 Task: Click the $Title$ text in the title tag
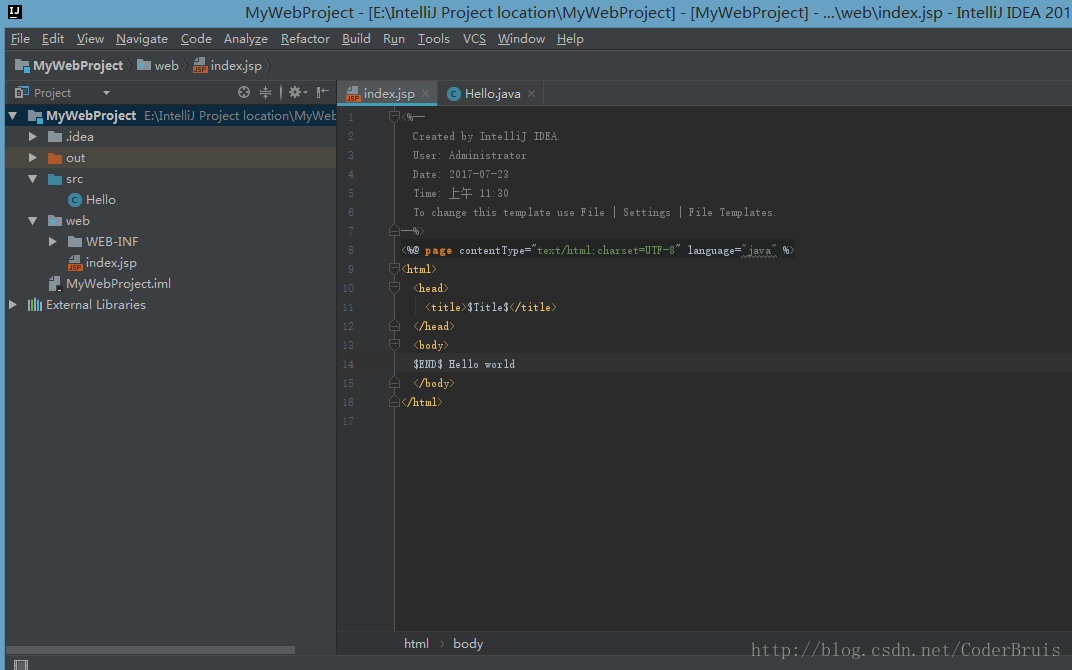[x=487, y=307]
